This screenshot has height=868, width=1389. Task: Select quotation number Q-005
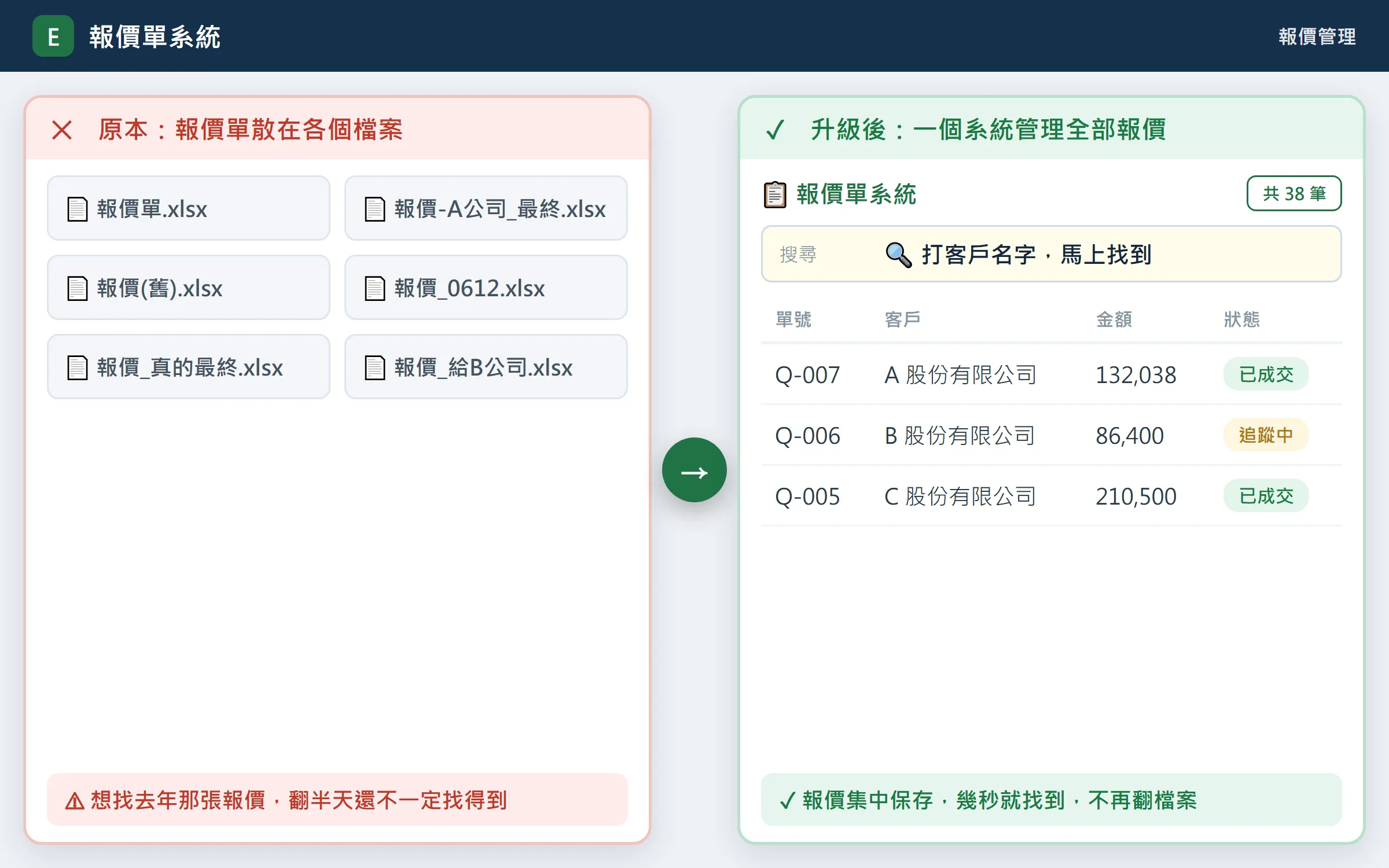tap(807, 496)
